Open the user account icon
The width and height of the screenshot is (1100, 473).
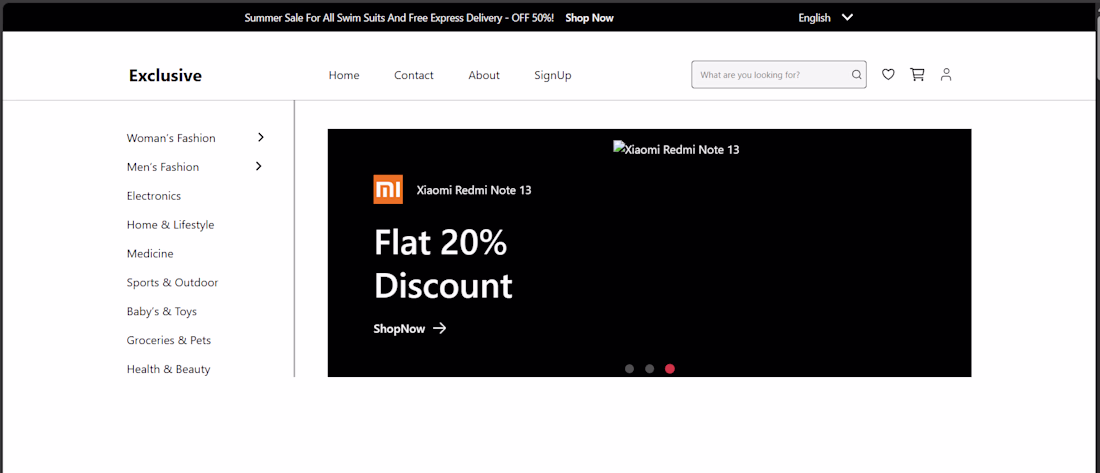pos(946,74)
